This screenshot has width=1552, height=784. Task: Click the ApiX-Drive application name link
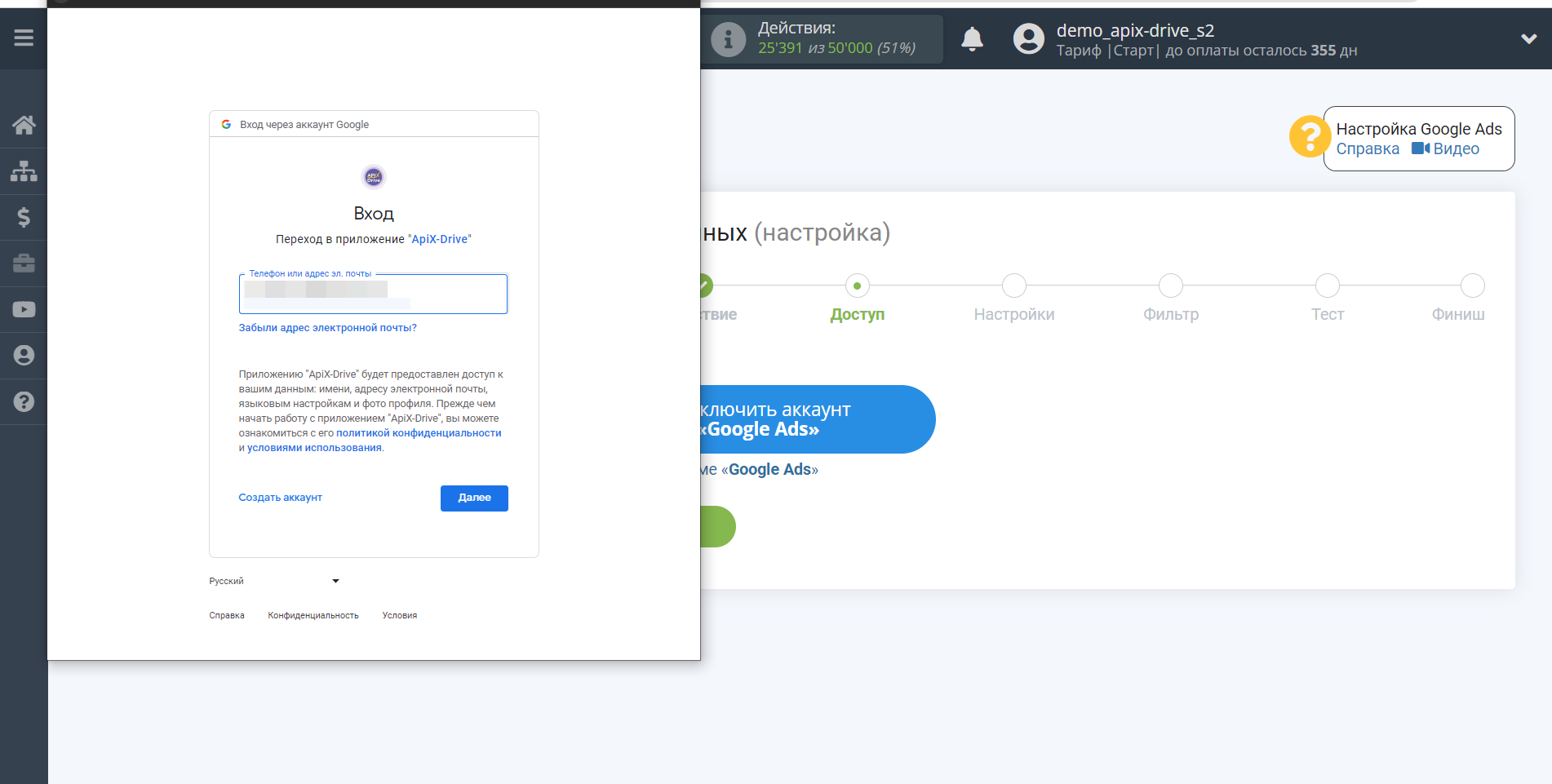coord(439,239)
